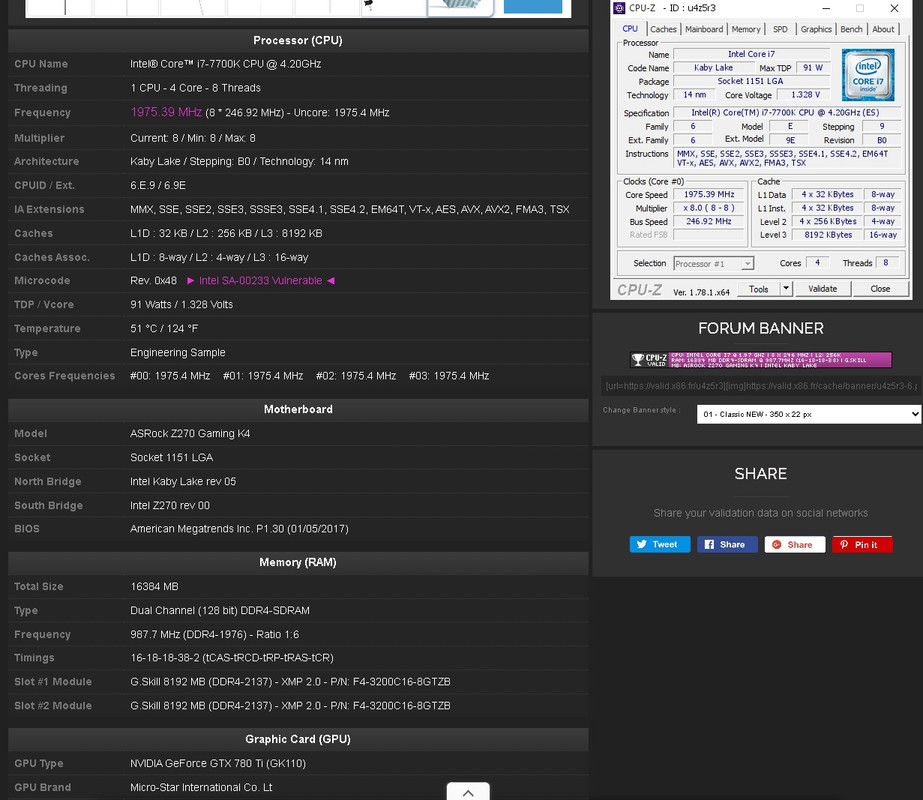Click the Intel Core i7 logo badge
The height and width of the screenshot is (800, 923).
pyautogui.click(x=868, y=75)
